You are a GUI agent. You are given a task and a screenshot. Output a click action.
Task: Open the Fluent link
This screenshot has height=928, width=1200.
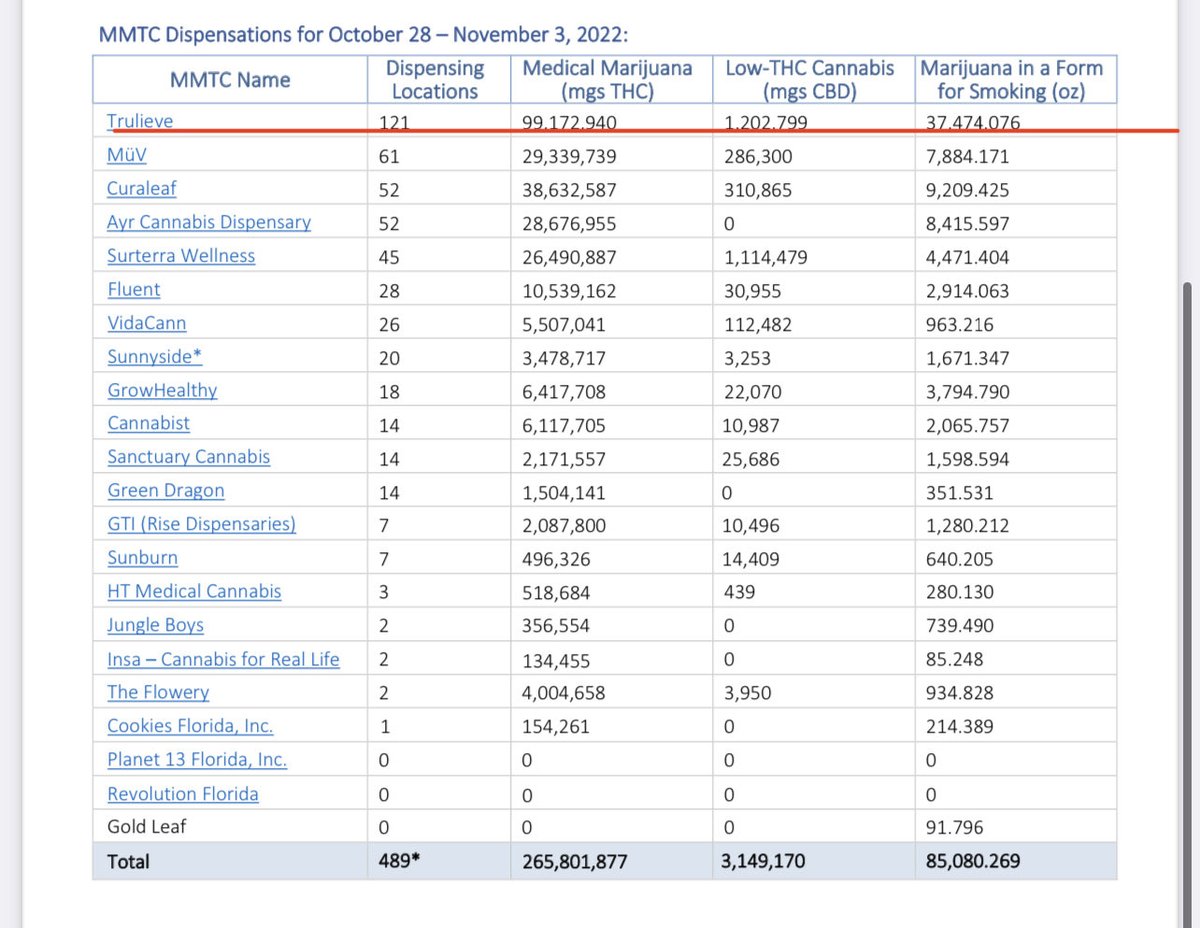[134, 289]
